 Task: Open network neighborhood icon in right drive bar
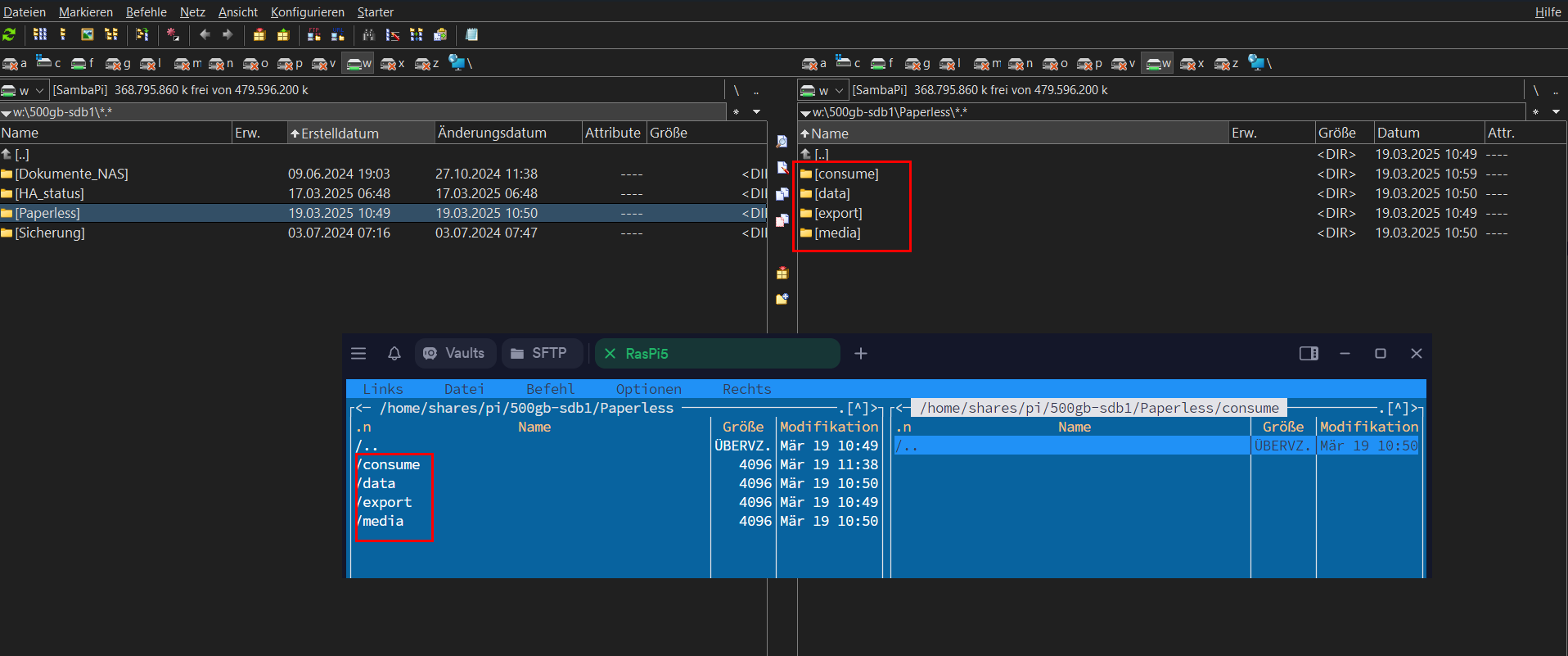tap(1259, 63)
